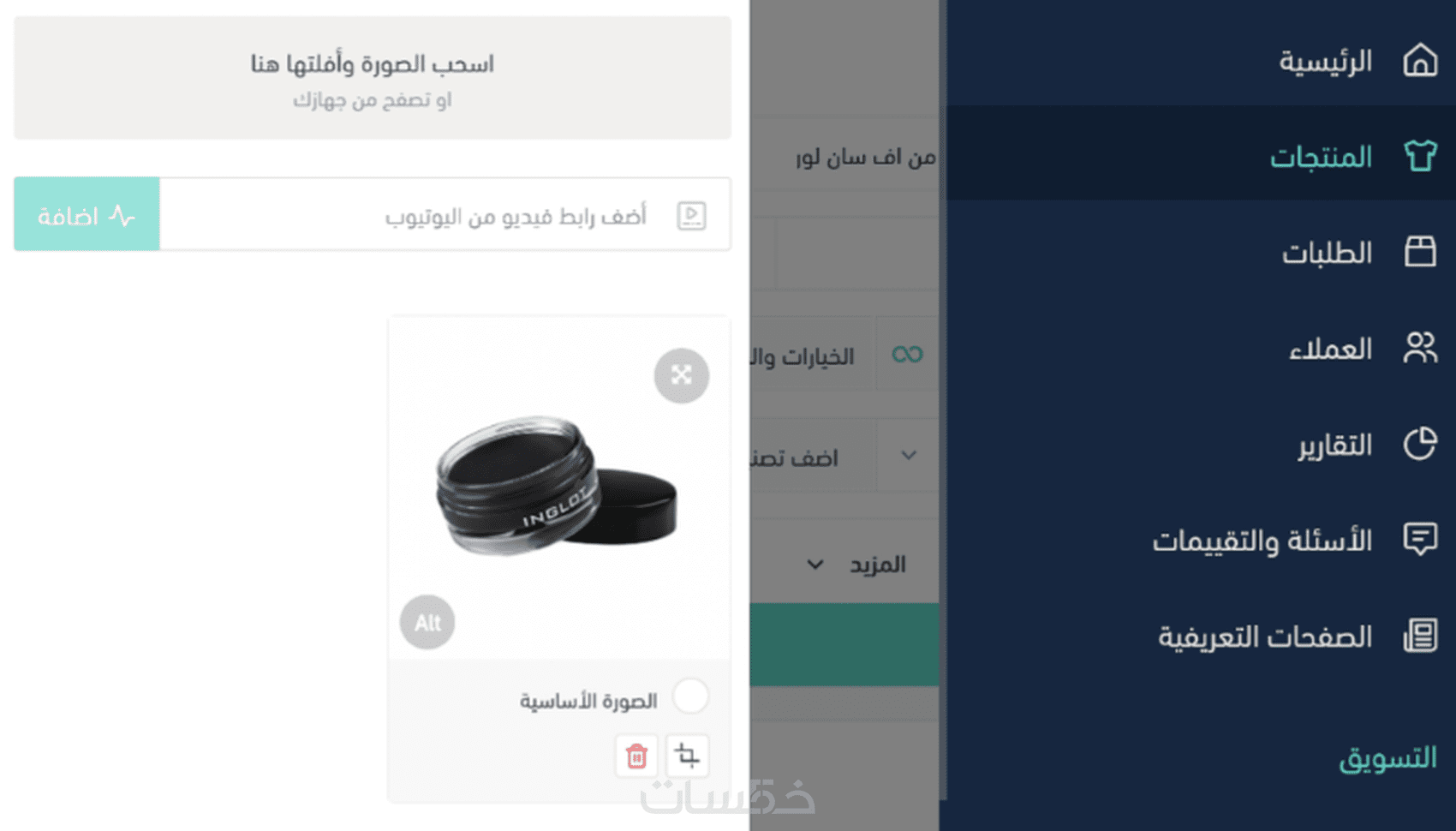The height and width of the screenshot is (831, 1456).
Task: Select الصورة الأساسية radio button
Action: [690, 696]
